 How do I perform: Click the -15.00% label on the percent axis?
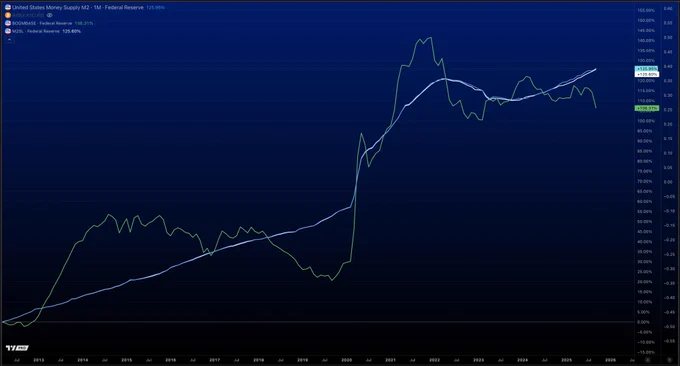tap(646, 353)
